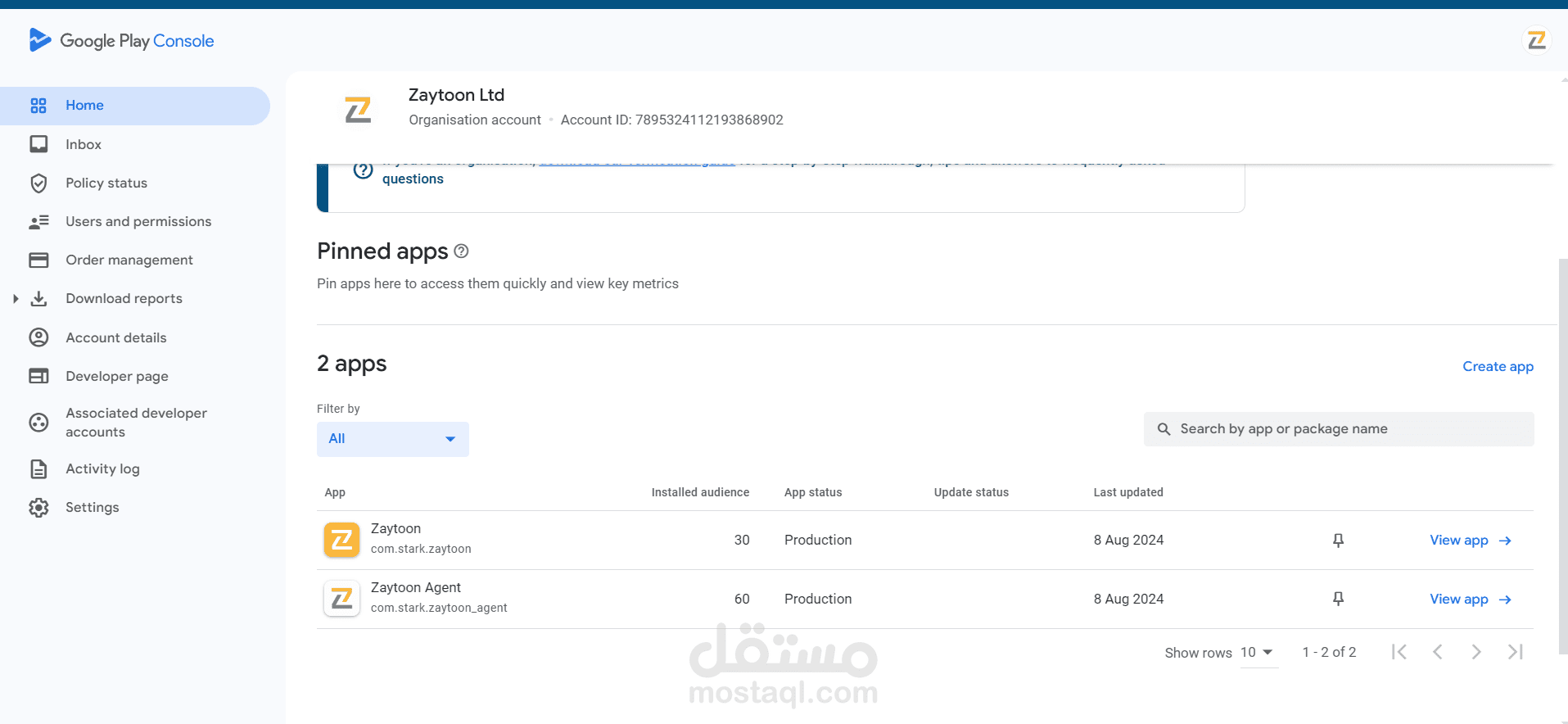The image size is (1568, 724).
Task: Click the Download reports icon
Action: pos(38,299)
